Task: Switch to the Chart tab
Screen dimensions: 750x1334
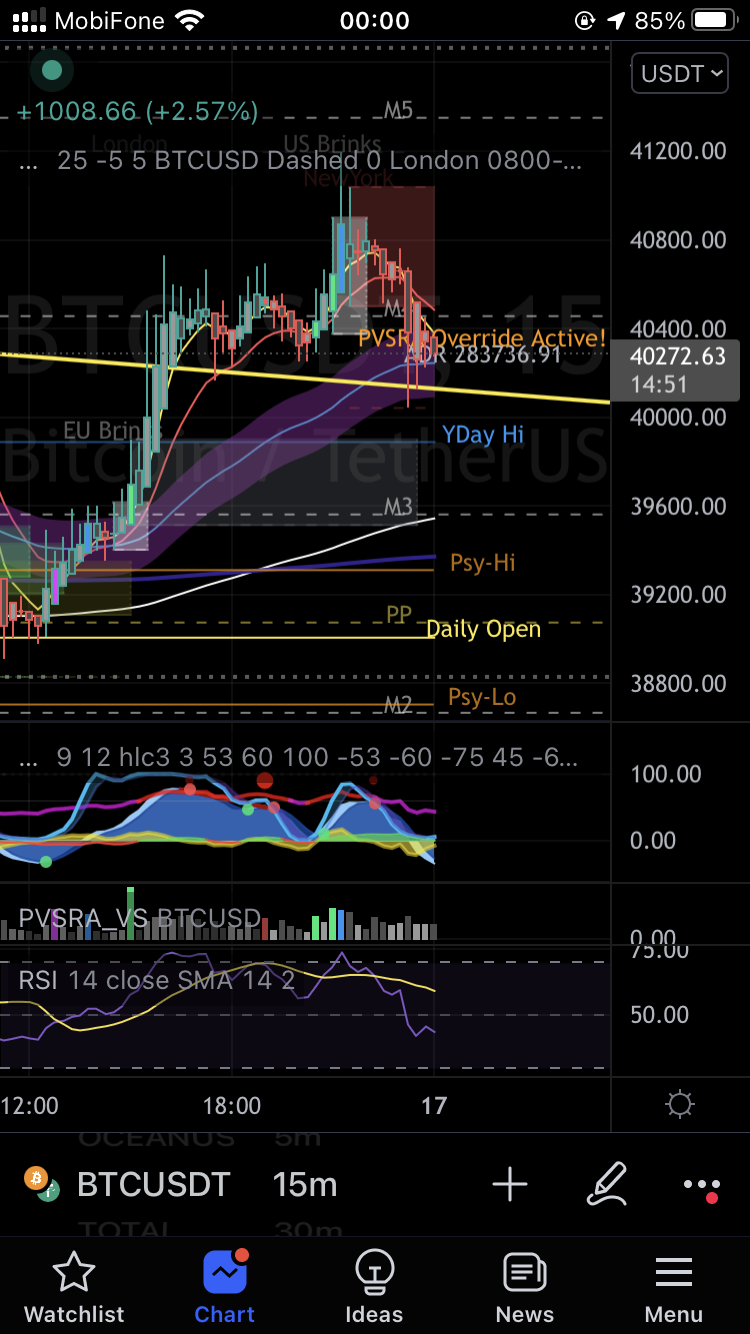Action: tap(225, 1286)
